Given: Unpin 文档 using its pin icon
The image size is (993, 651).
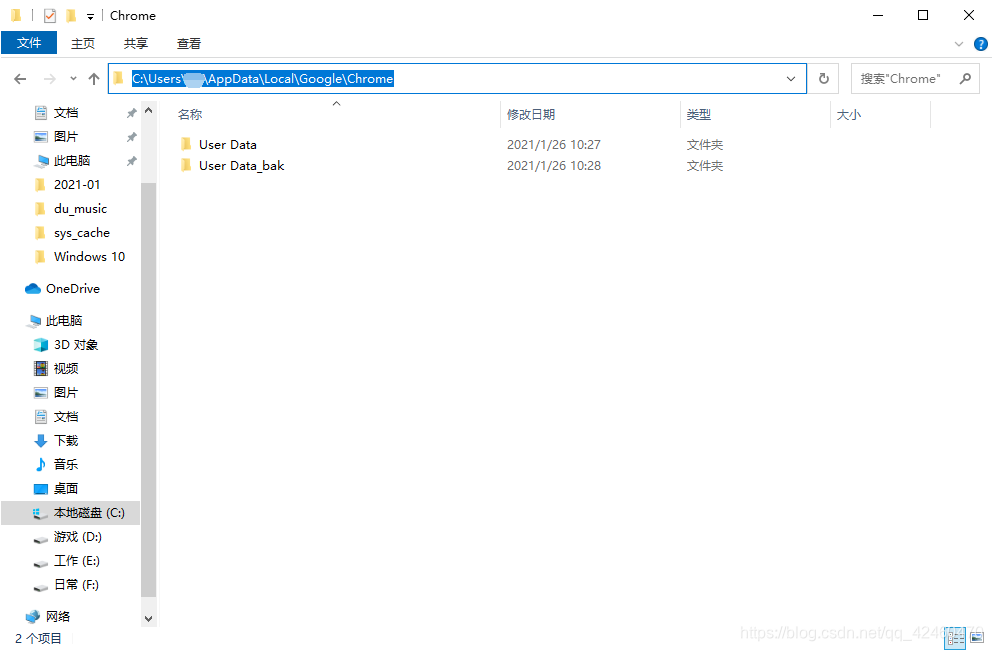Looking at the screenshot, I should [131, 113].
